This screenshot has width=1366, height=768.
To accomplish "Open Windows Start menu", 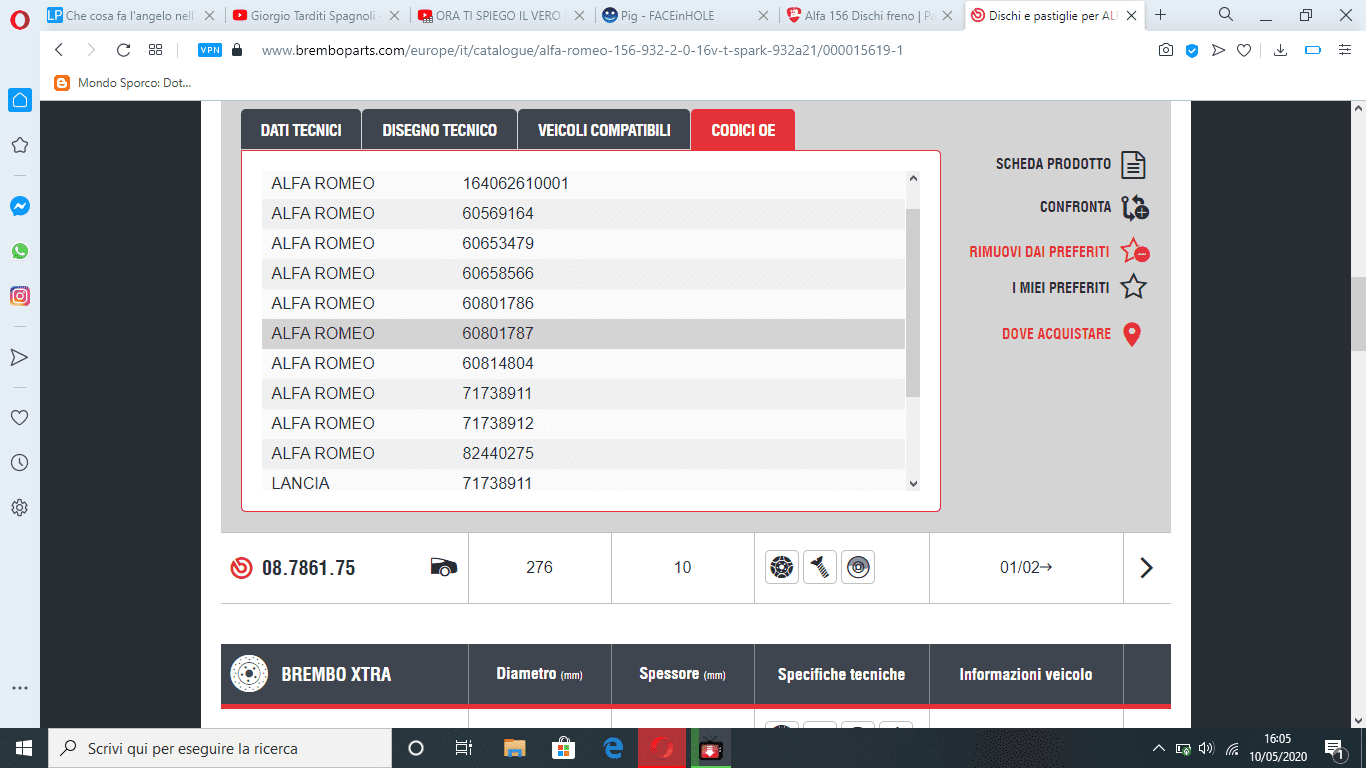I will 23,748.
